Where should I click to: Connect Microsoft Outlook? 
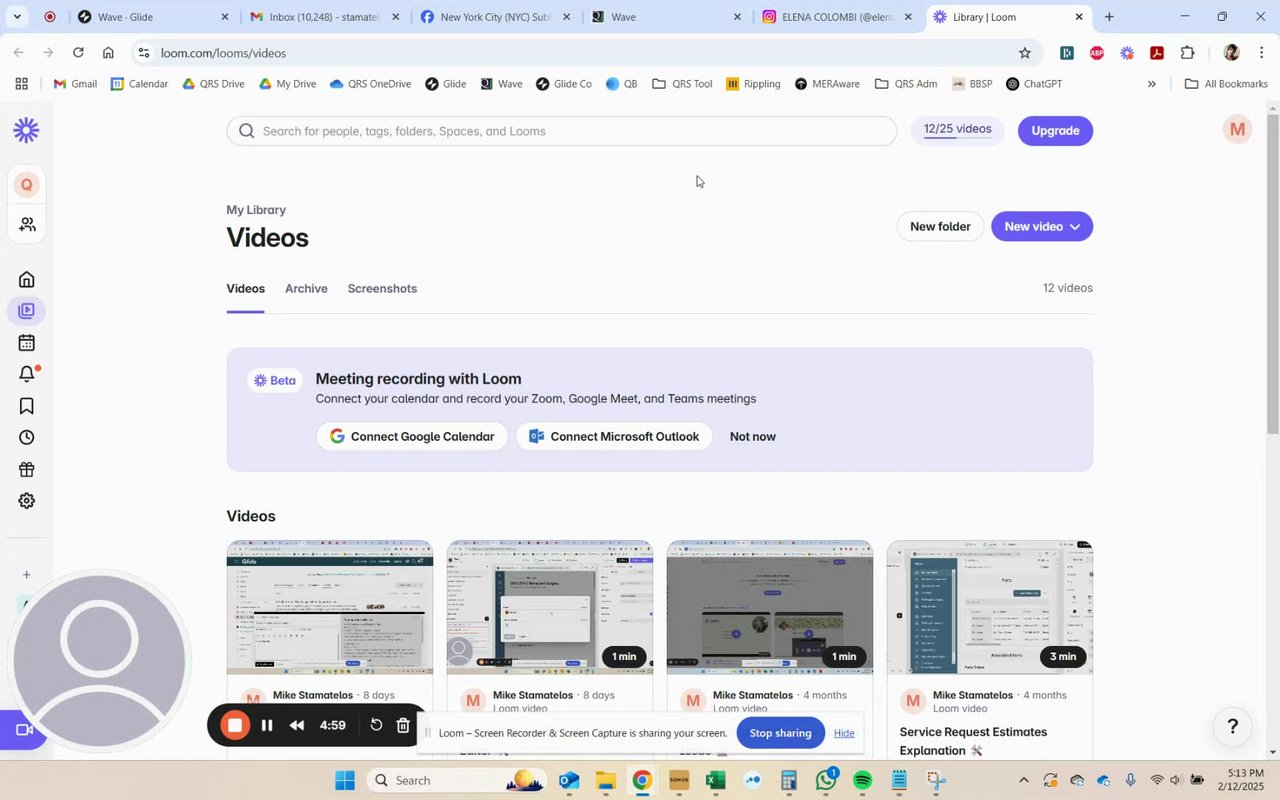click(x=614, y=437)
